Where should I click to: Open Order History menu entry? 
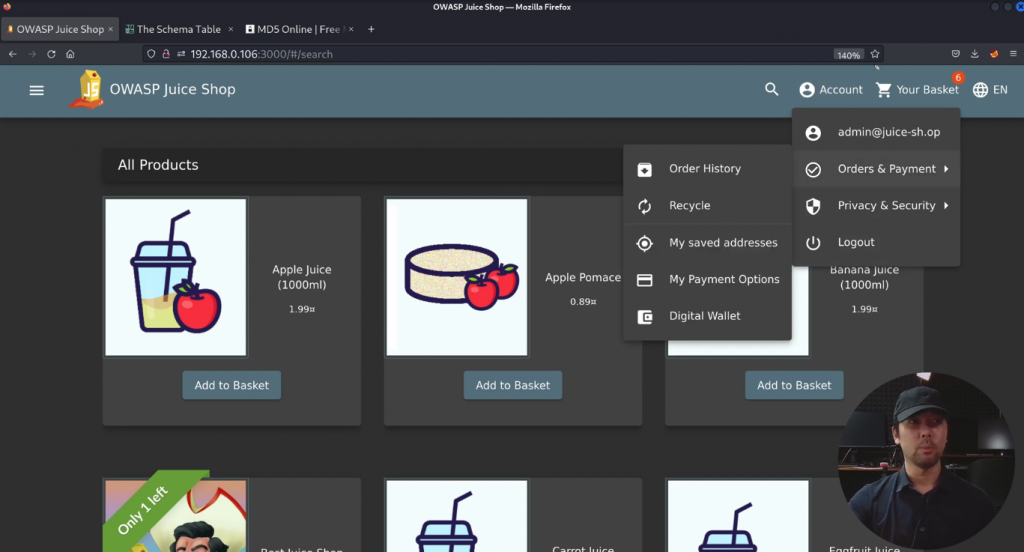[x=707, y=169]
